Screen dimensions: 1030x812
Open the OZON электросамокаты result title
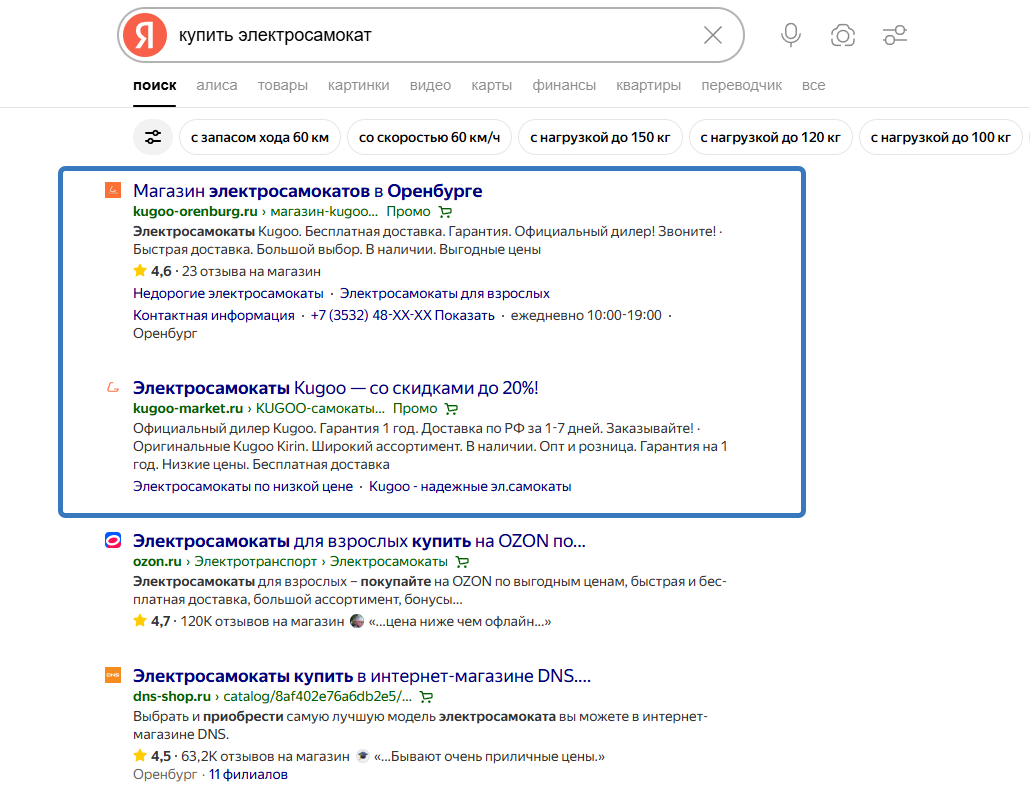point(359,541)
